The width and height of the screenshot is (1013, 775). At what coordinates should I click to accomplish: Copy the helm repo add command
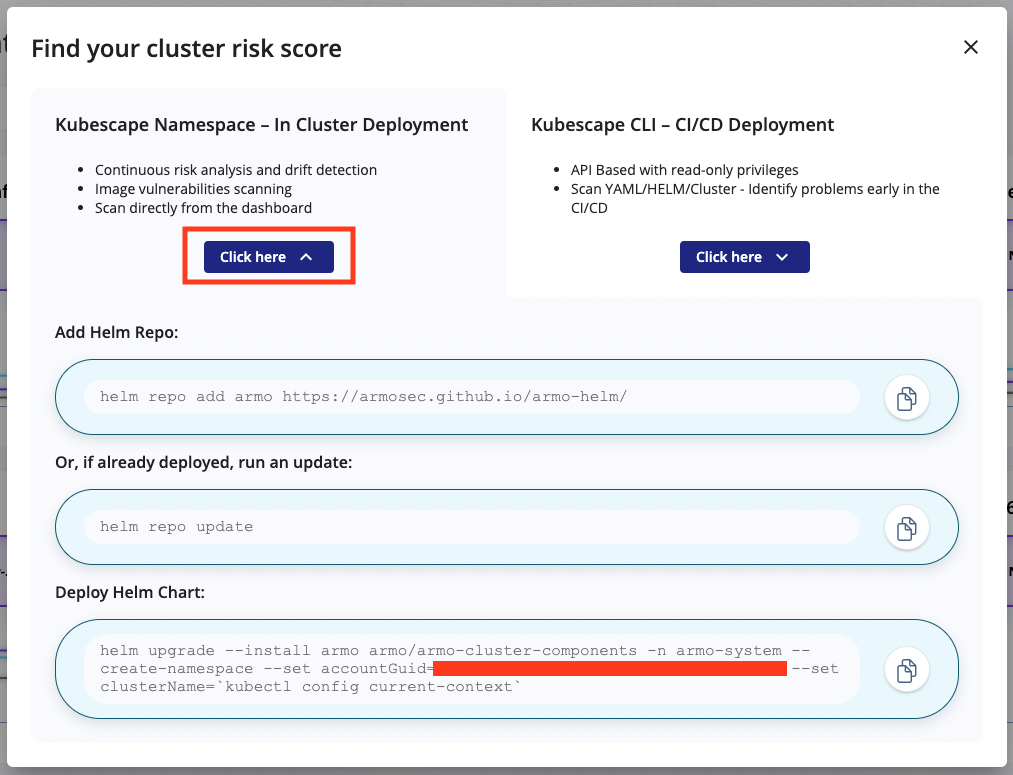[906, 398]
